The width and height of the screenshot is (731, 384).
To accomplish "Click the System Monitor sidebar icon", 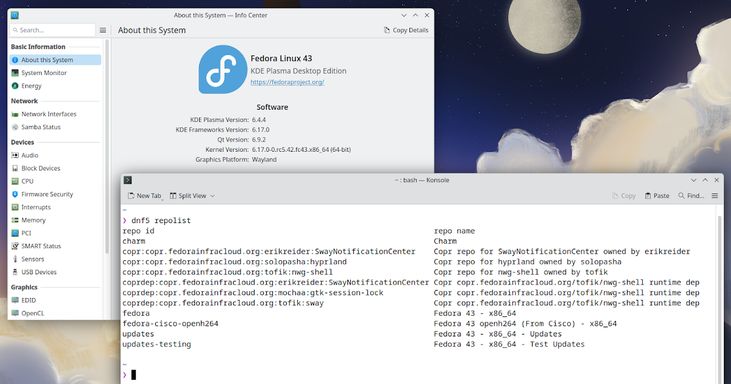I will (x=15, y=73).
